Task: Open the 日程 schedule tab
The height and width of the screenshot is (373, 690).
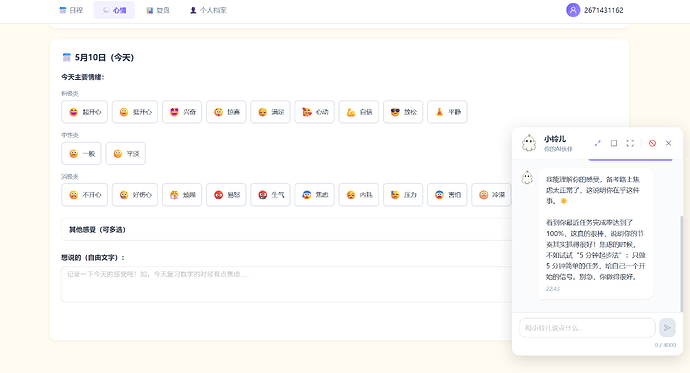Action: [x=71, y=10]
